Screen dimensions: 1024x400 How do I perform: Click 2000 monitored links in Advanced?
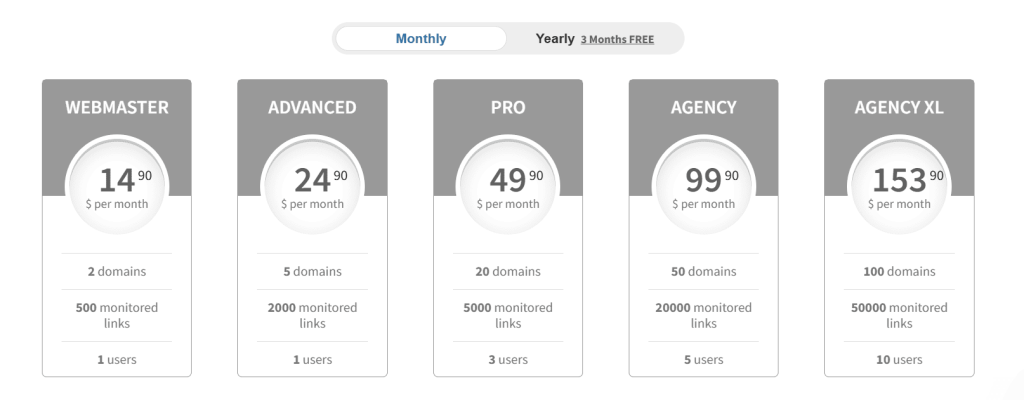(312, 315)
